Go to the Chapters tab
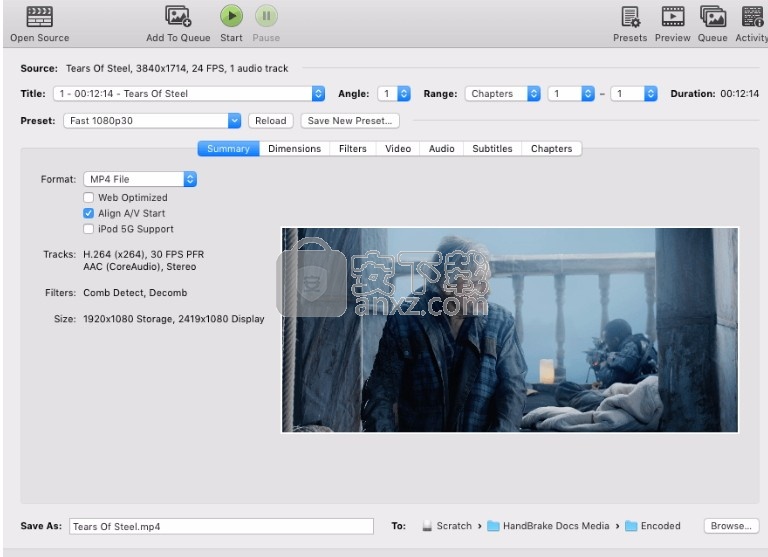Image resolution: width=768 pixels, height=557 pixels. pos(552,148)
